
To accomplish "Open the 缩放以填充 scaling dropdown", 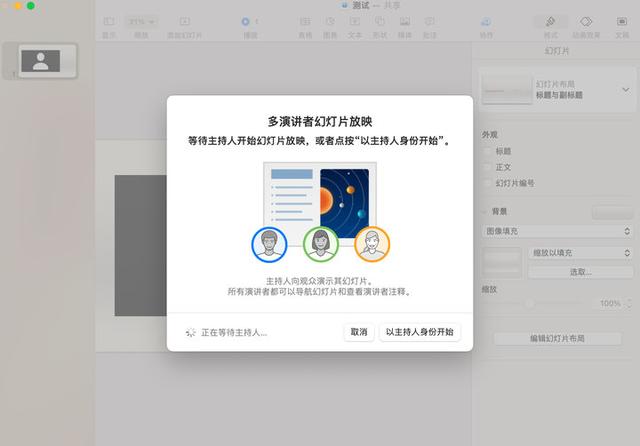I will tap(581, 253).
